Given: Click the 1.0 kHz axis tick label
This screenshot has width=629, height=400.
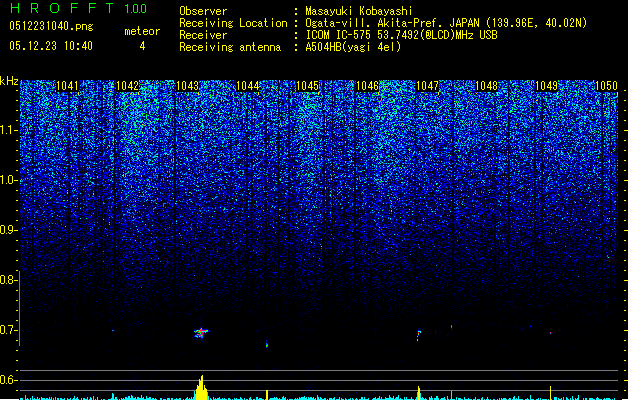Looking at the screenshot, I should 9,180.
